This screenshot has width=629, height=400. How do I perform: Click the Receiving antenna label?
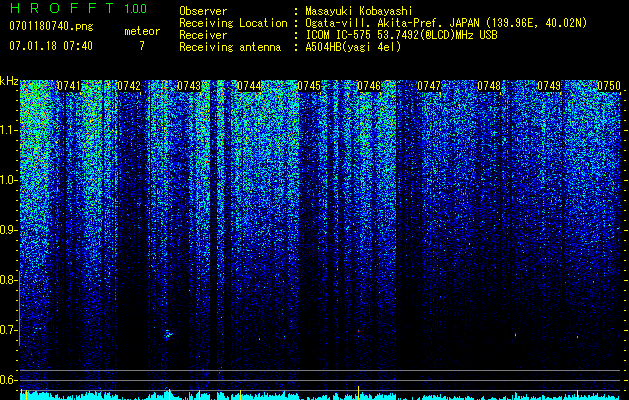(230, 47)
